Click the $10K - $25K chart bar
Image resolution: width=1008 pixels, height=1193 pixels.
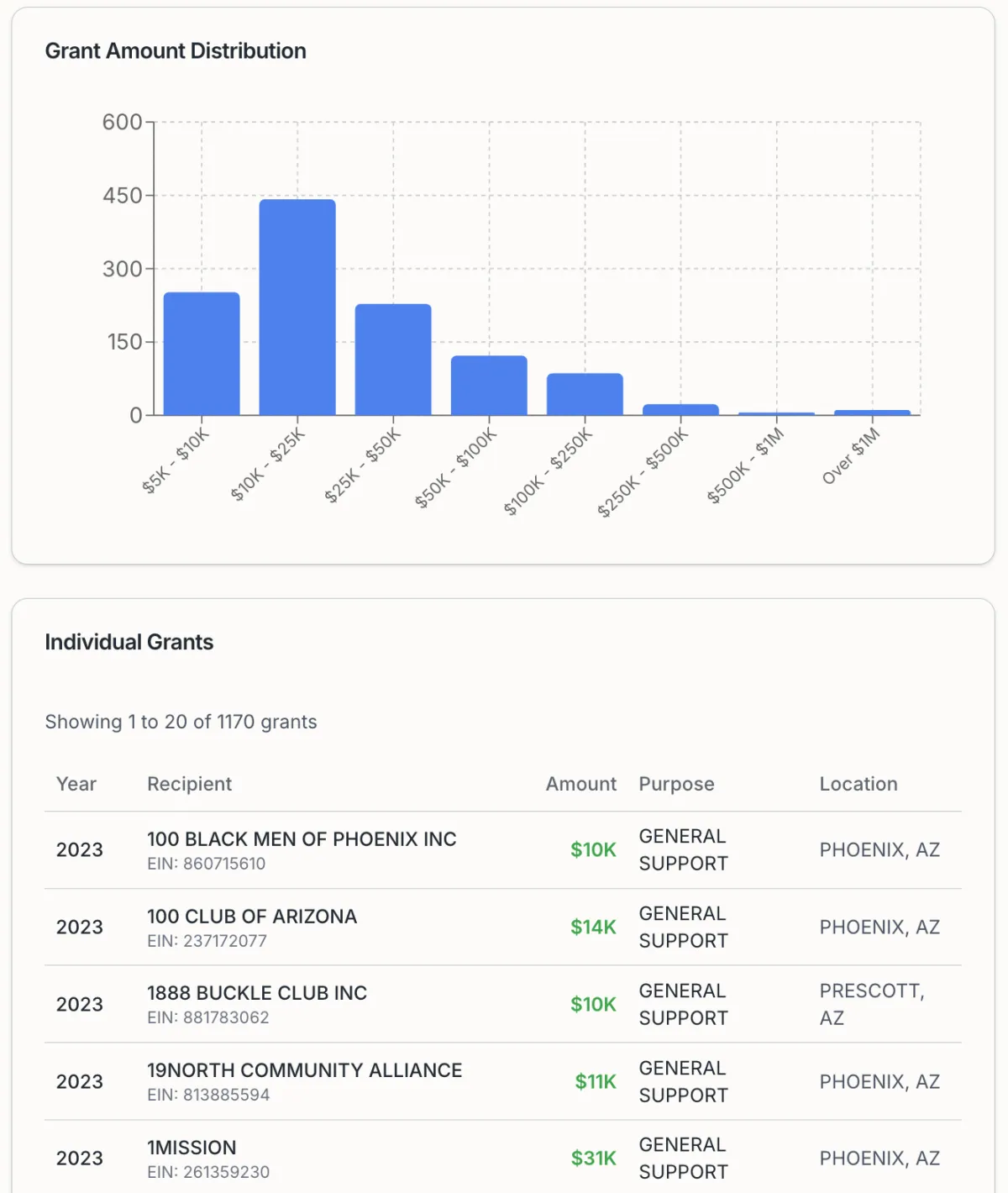(x=297, y=307)
